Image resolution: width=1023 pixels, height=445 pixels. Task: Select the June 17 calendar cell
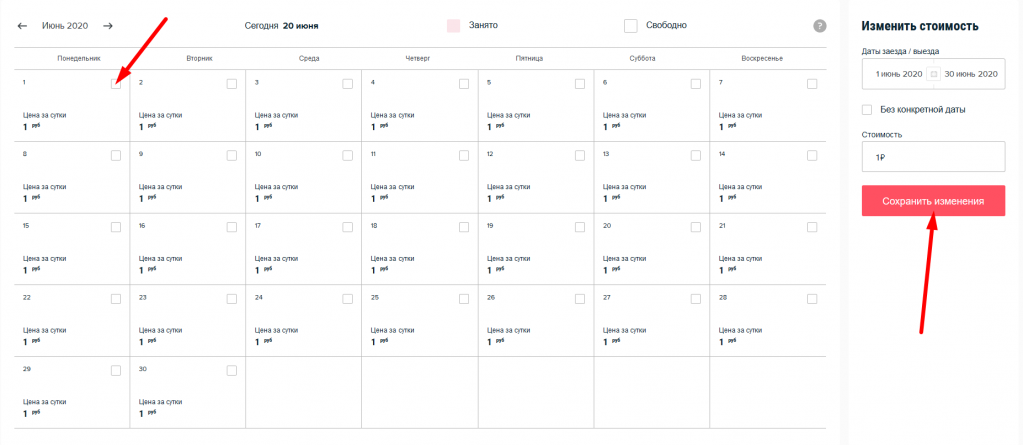pos(304,248)
